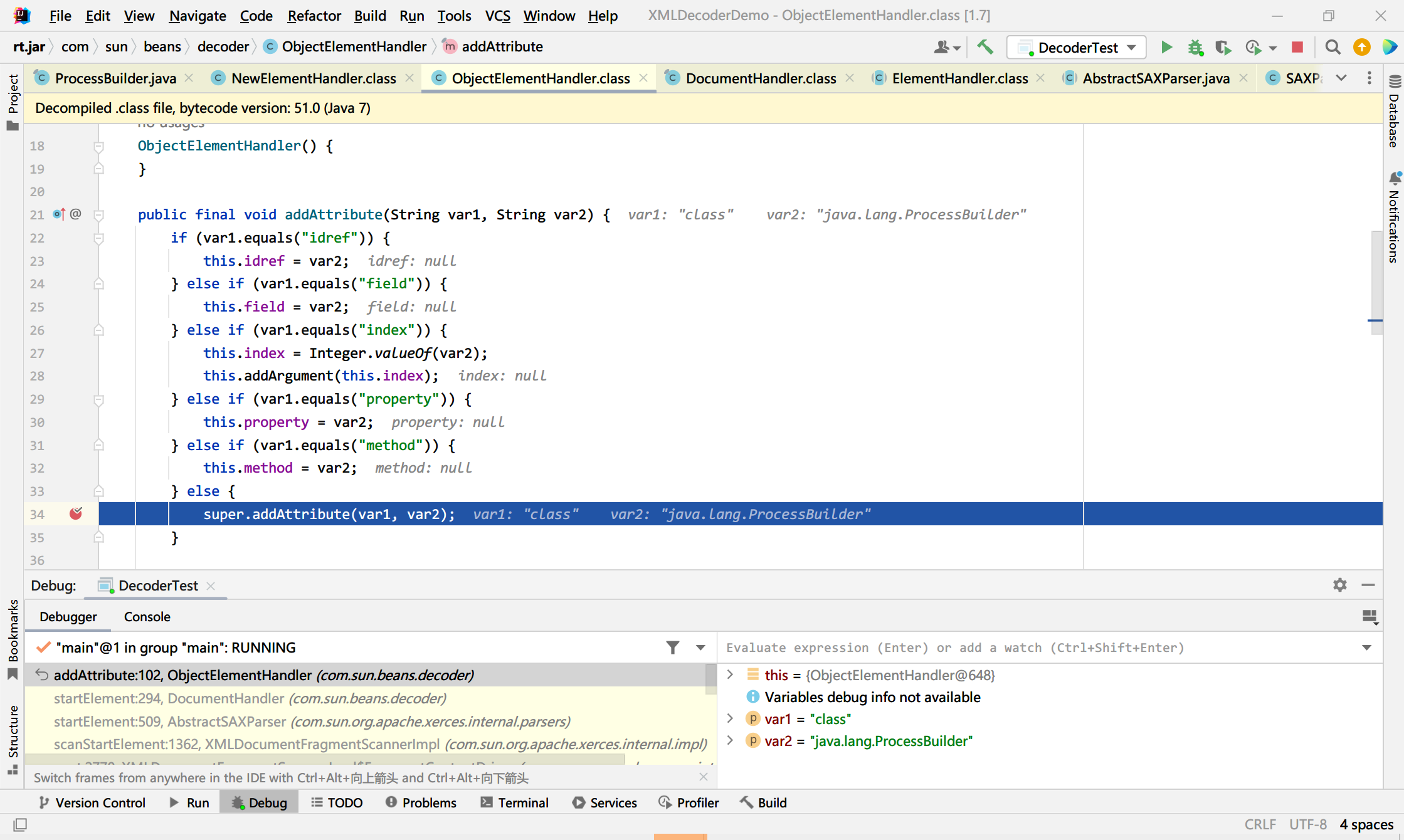Open evaluate expression history dropdown
Viewport: 1404px width, 840px height.
[x=1367, y=648]
